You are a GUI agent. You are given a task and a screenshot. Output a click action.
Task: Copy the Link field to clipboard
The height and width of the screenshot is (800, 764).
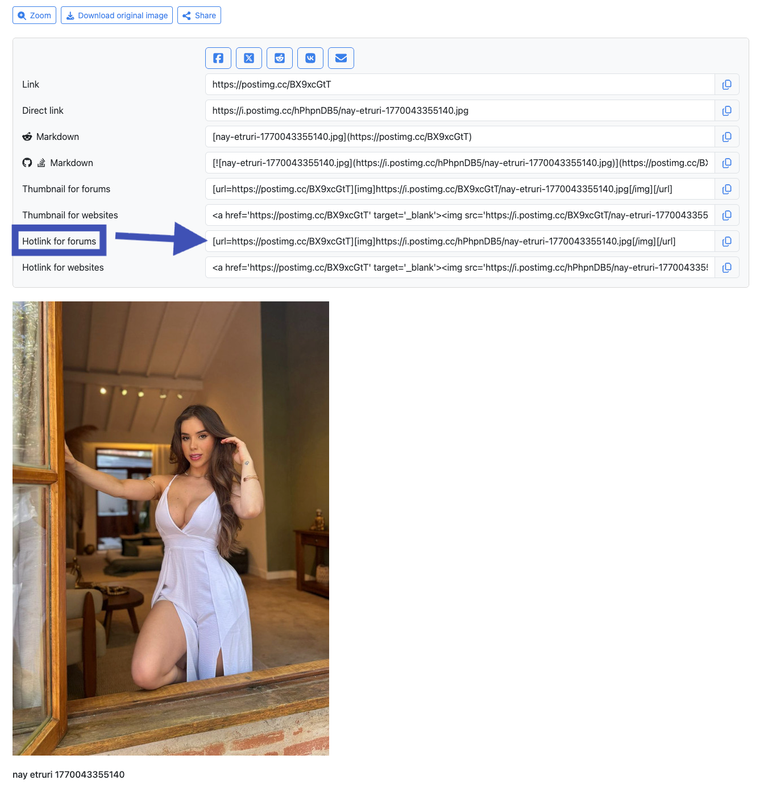[x=727, y=85]
